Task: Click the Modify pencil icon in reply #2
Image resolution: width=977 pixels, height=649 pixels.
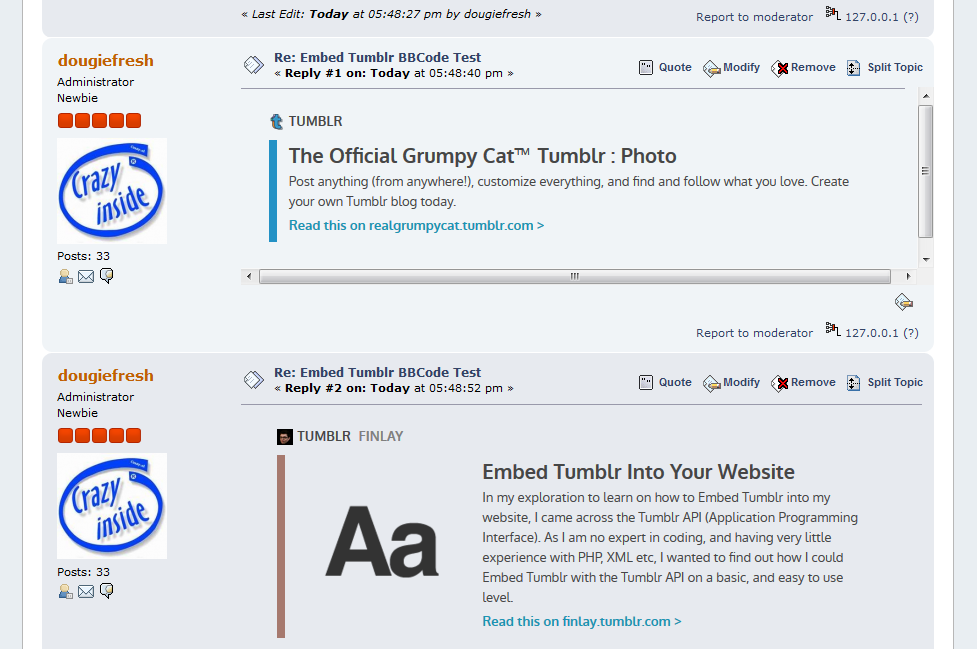Action: (712, 384)
